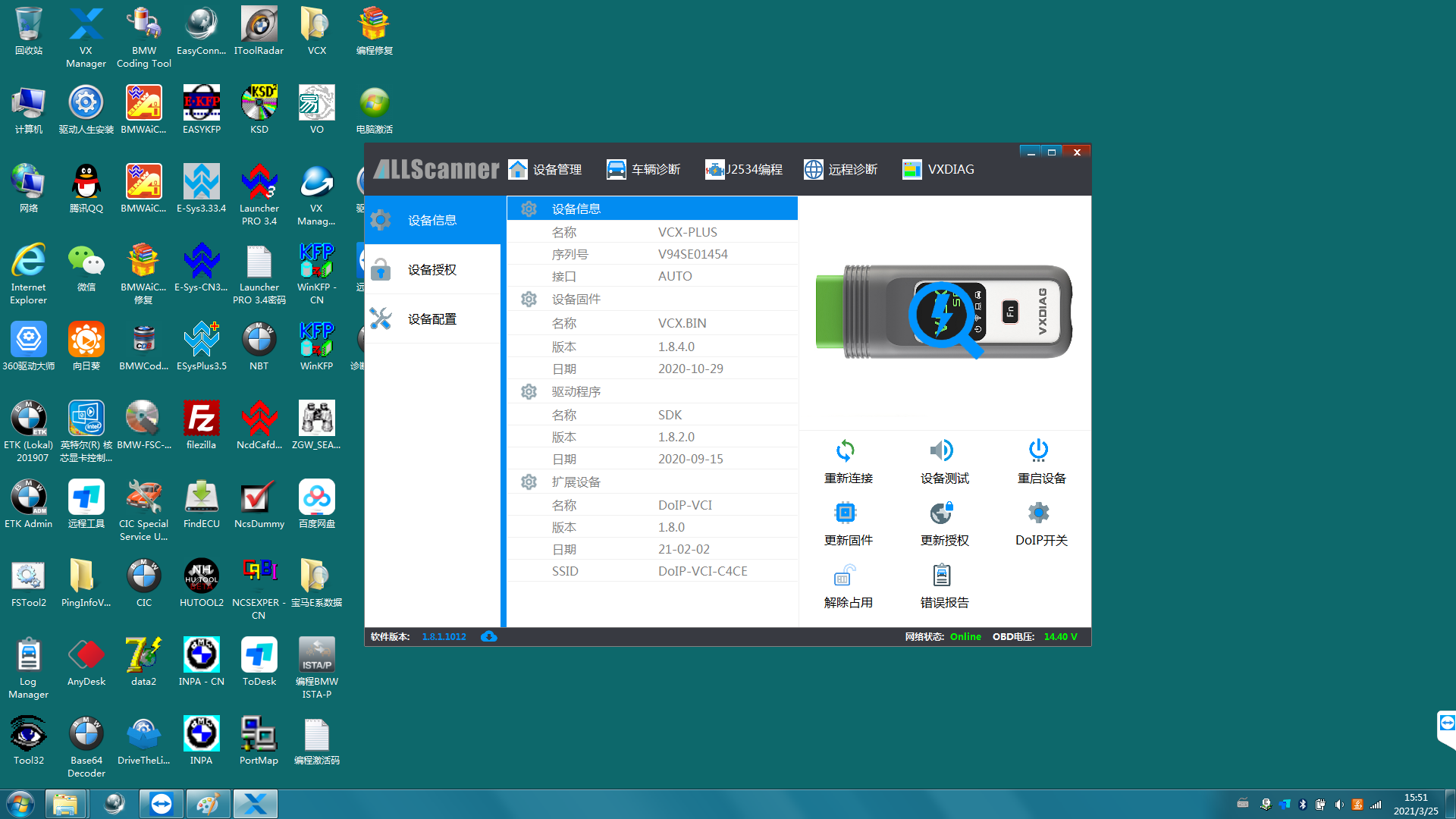Click the Windows Start button
Screen dimensions: 1456x819
click(20, 804)
